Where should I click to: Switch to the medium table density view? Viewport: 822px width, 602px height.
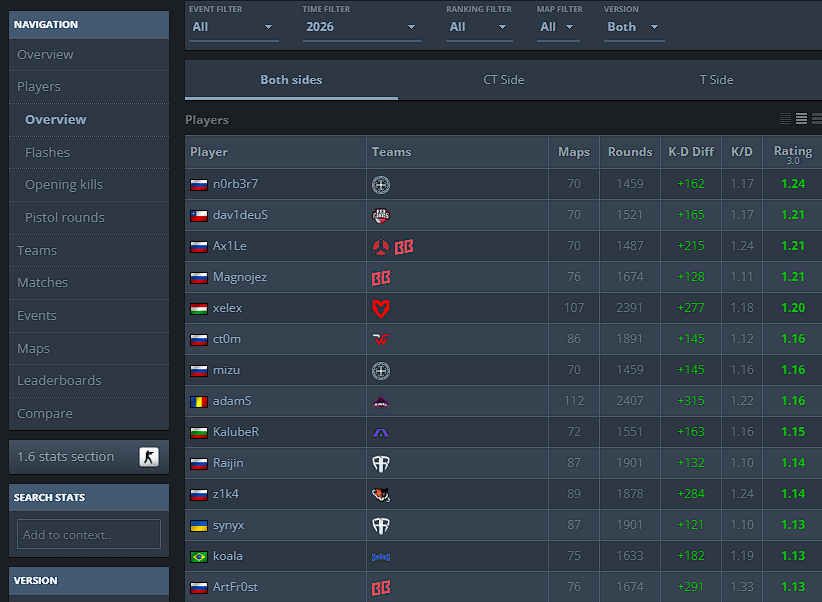801,119
